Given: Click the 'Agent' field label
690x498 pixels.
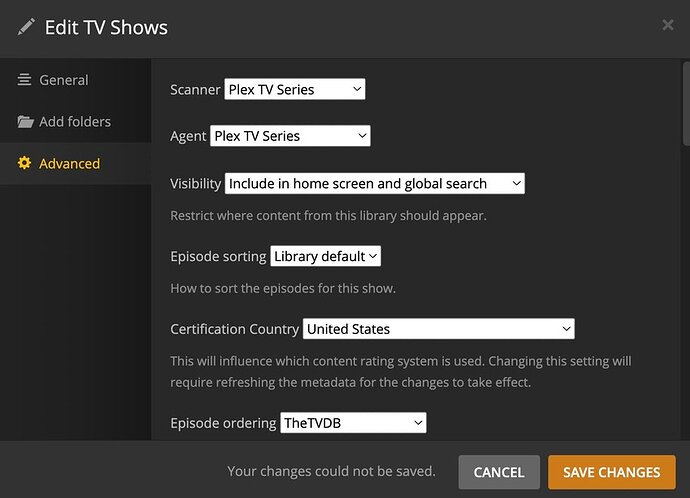Looking at the screenshot, I should 188,136.
